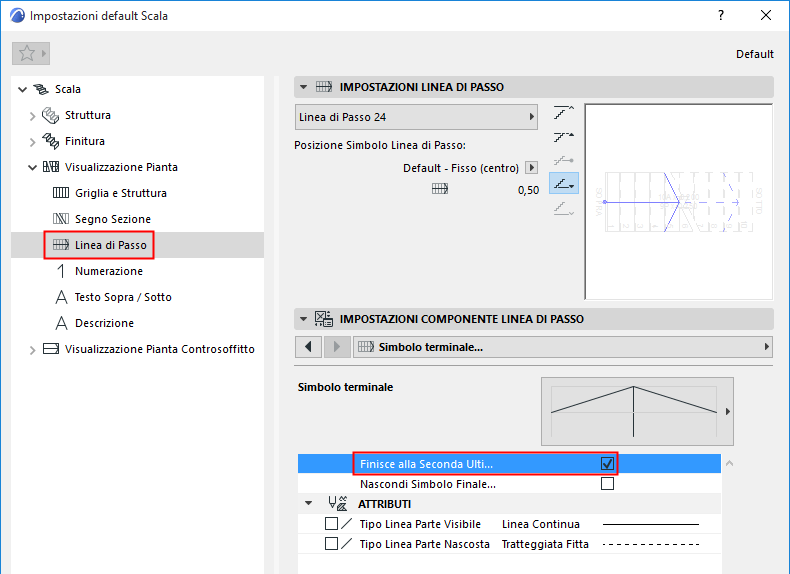Open the Simbolo terminale page dropdown
This screenshot has height=574, width=790.
pyautogui.click(x=563, y=347)
